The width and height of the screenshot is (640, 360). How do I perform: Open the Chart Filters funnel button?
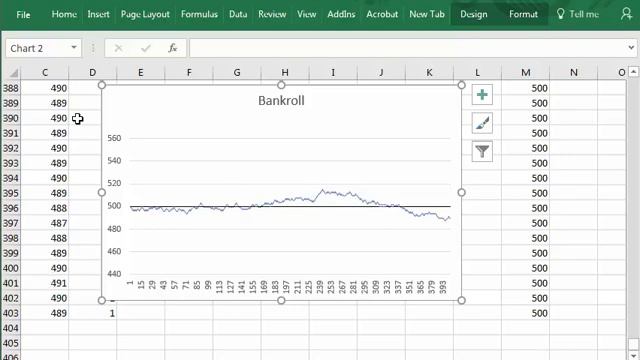[x=482, y=151]
